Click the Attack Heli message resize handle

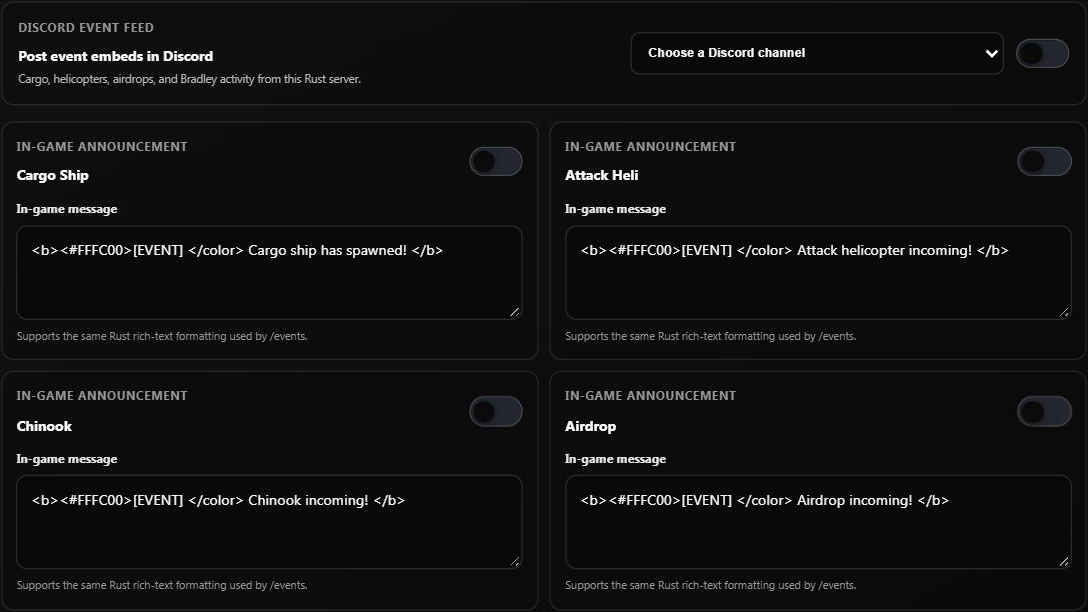click(1064, 312)
